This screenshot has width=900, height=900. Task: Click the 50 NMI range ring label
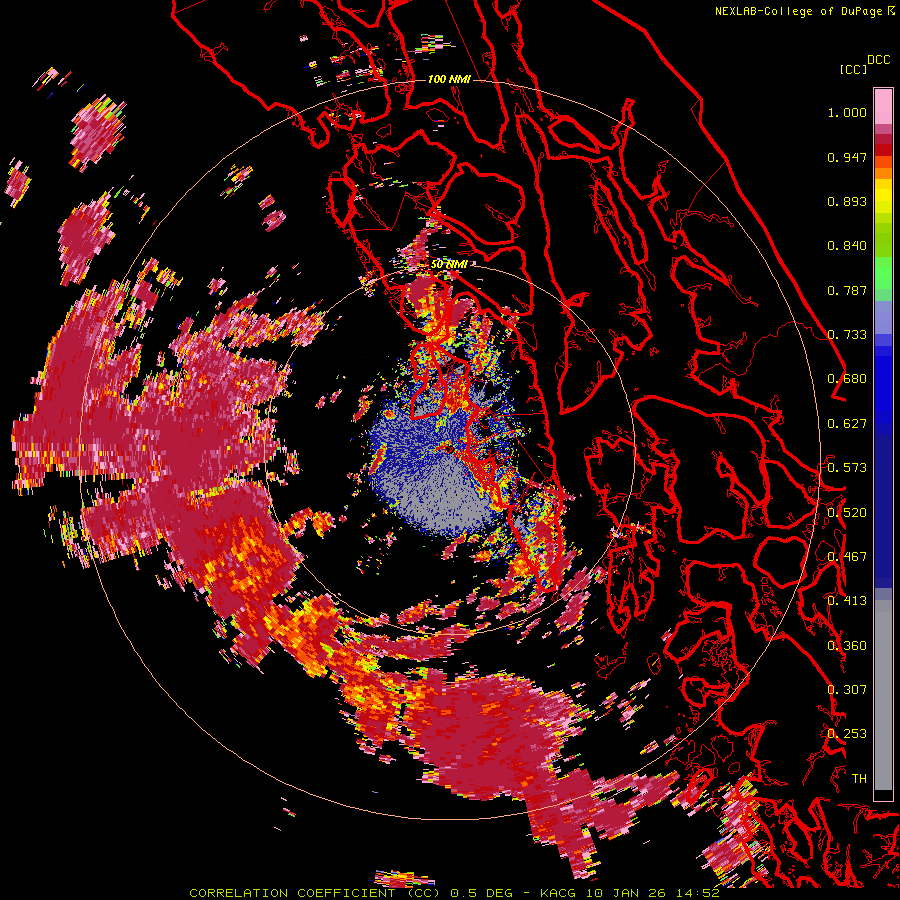449,264
